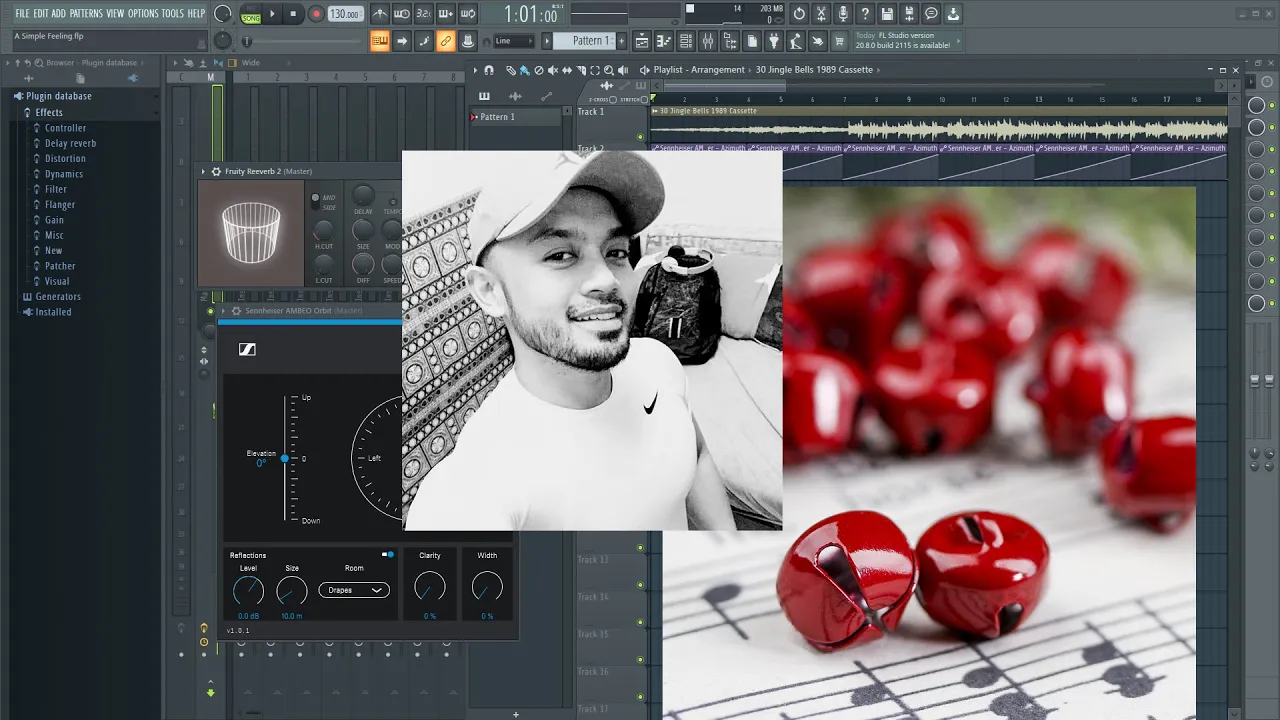This screenshot has width=1280, height=720.
Task: Toggle the auto-scrolling arrow icon
Action: point(402,41)
